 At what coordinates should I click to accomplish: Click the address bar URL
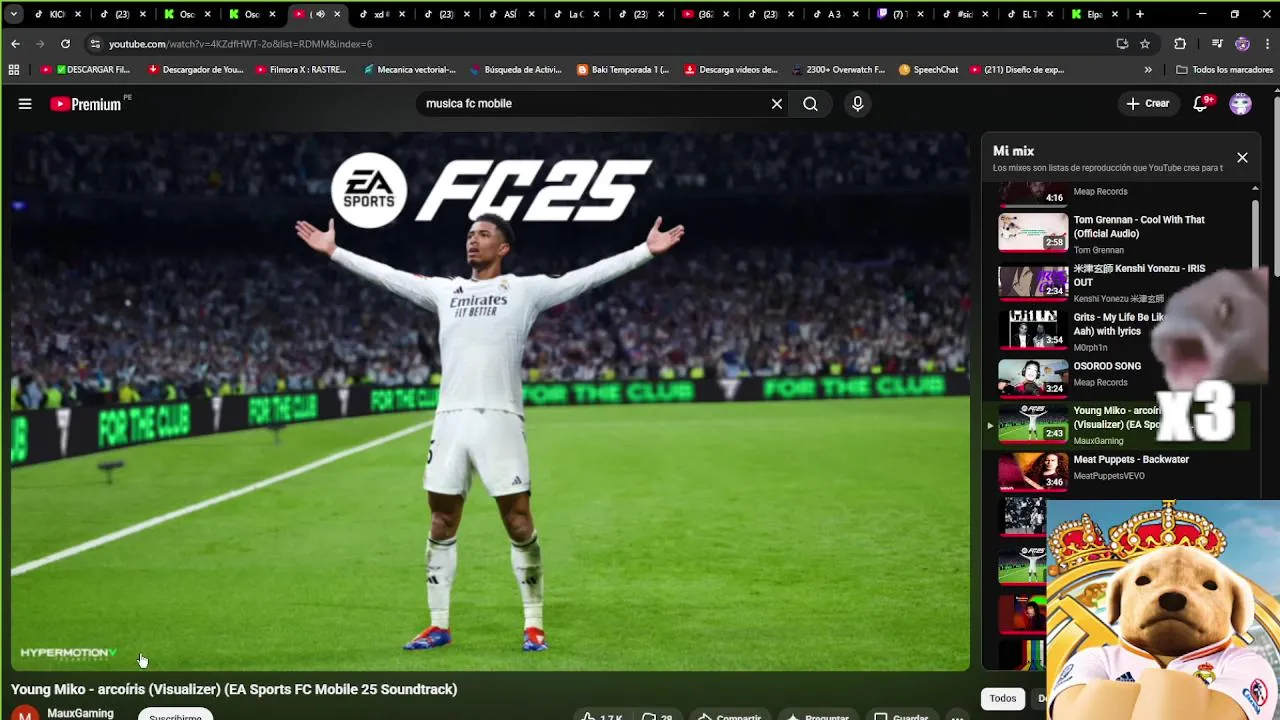pos(240,44)
